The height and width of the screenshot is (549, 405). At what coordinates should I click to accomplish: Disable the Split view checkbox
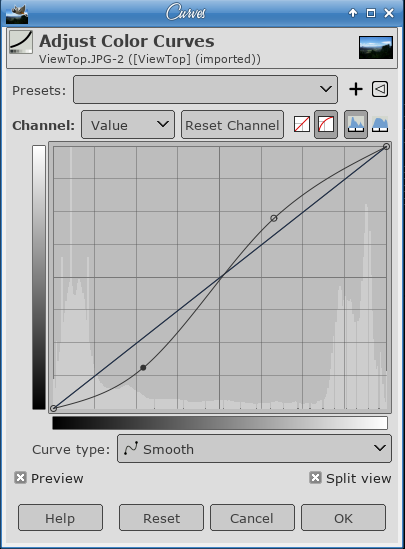(315, 478)
